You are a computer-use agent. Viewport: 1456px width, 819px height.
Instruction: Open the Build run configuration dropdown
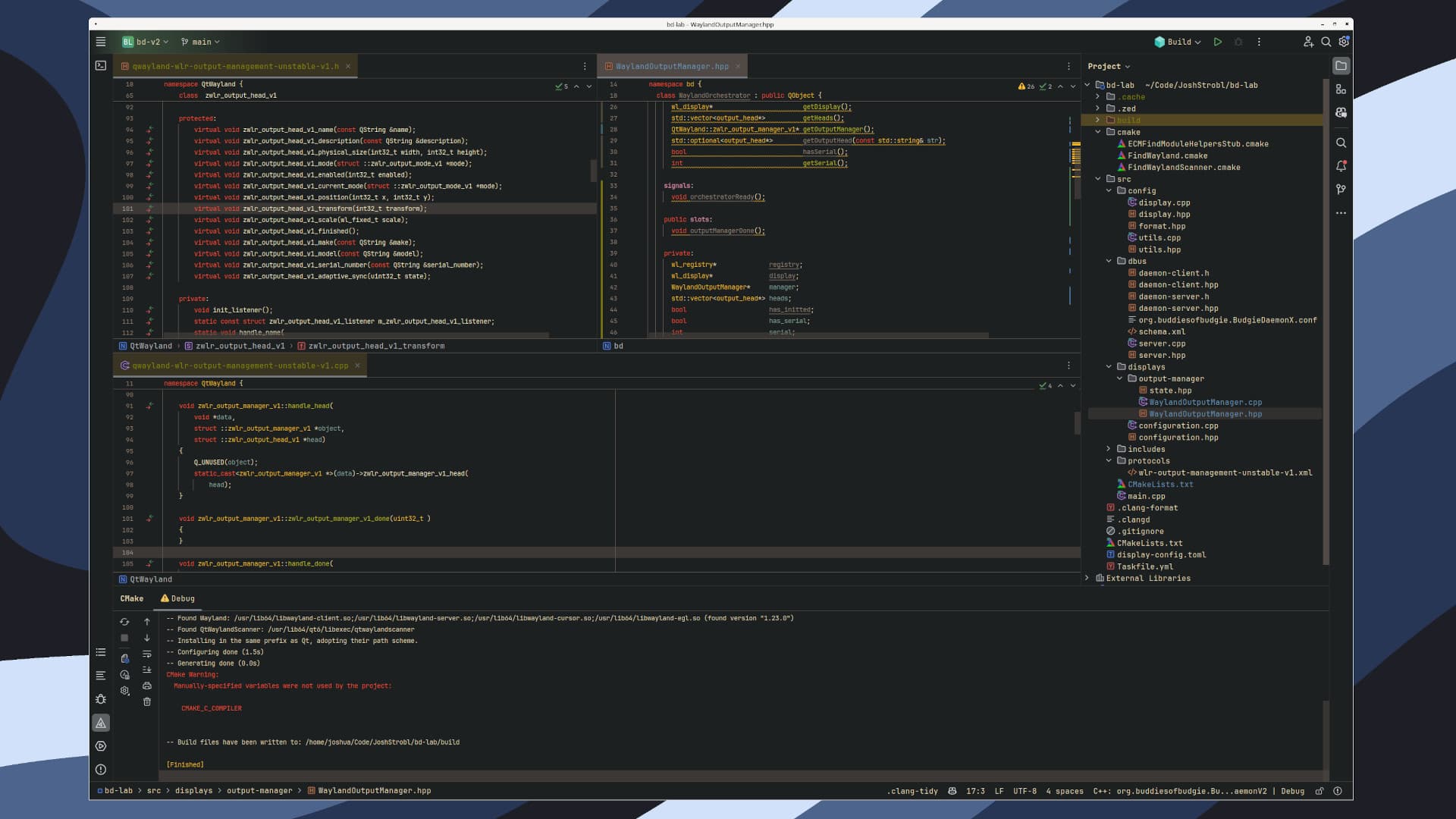tap(1178, 42)
